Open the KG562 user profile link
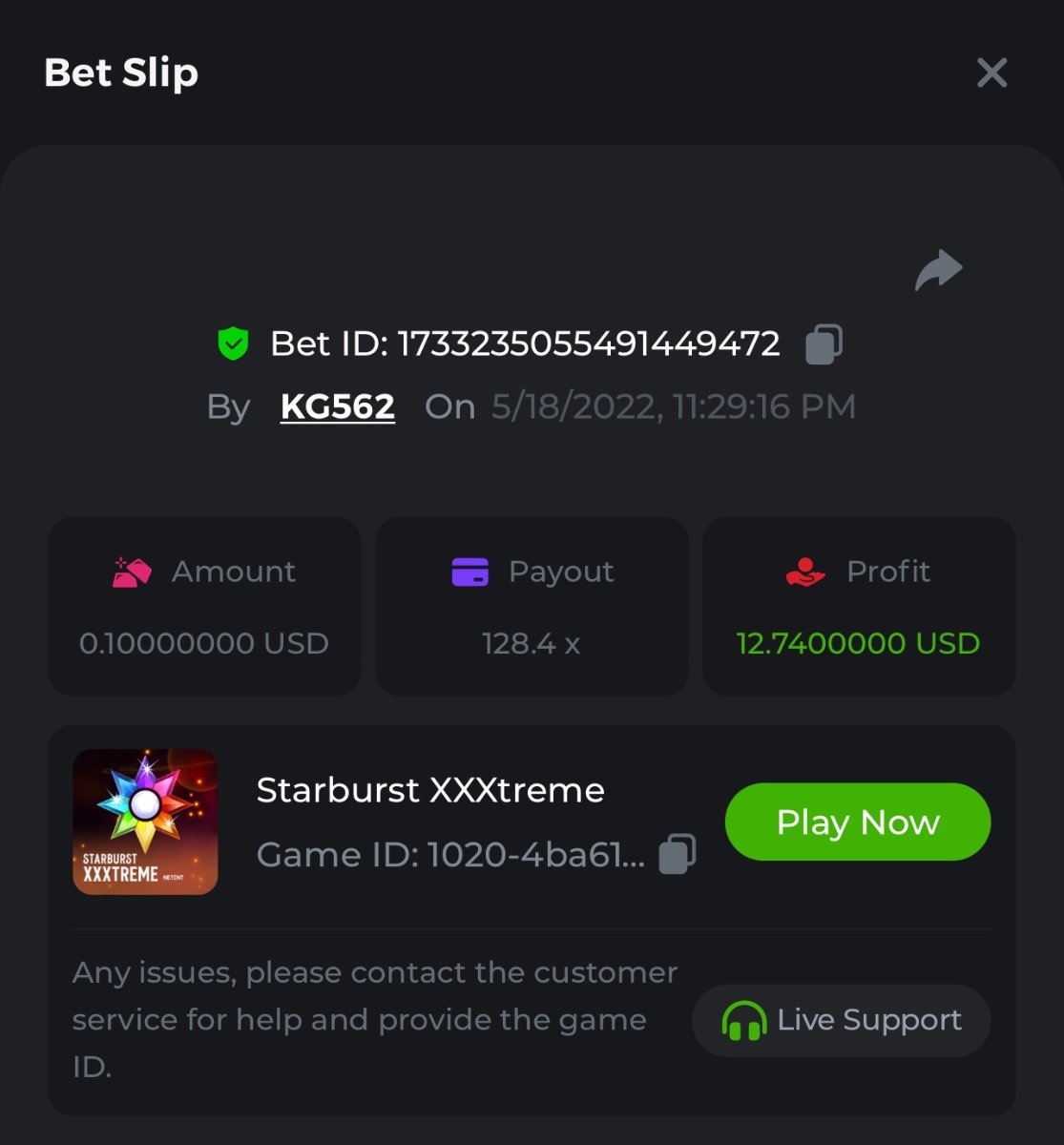 point(337,406)
